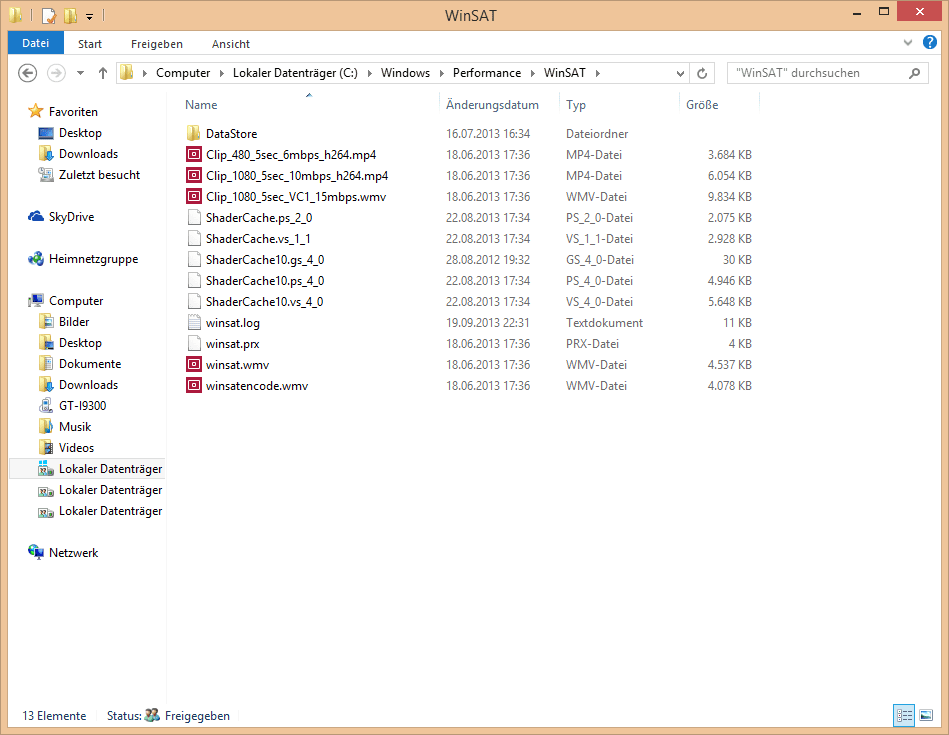Select file ShaderCache.vs_1_1
The height and width of the screenshot is (735, 949).
click(258, 239)
